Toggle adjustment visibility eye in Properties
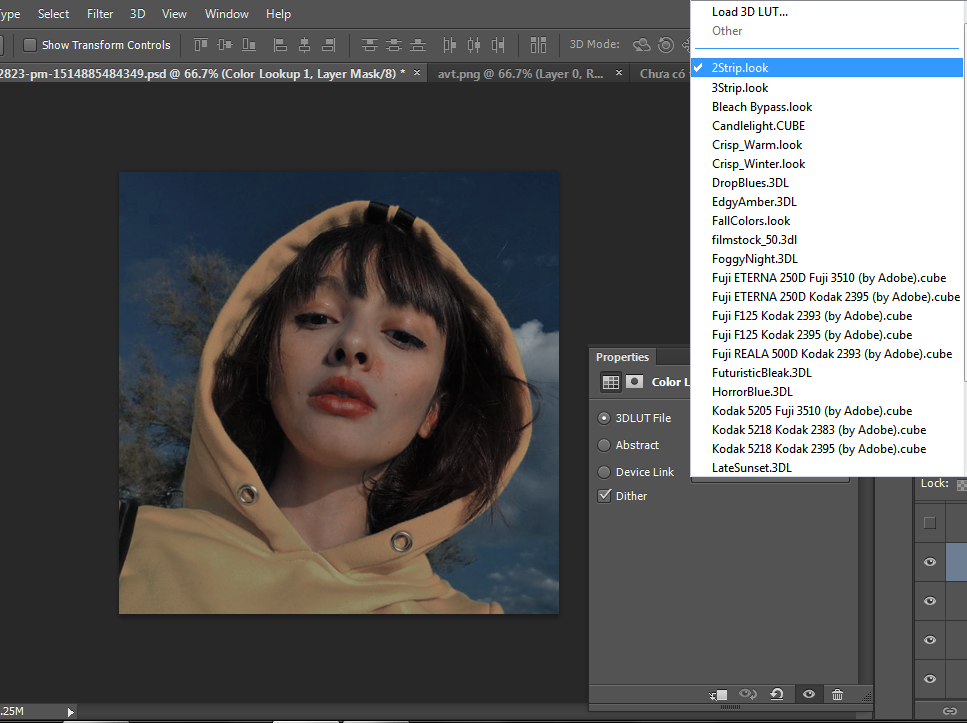 (808, 694)
